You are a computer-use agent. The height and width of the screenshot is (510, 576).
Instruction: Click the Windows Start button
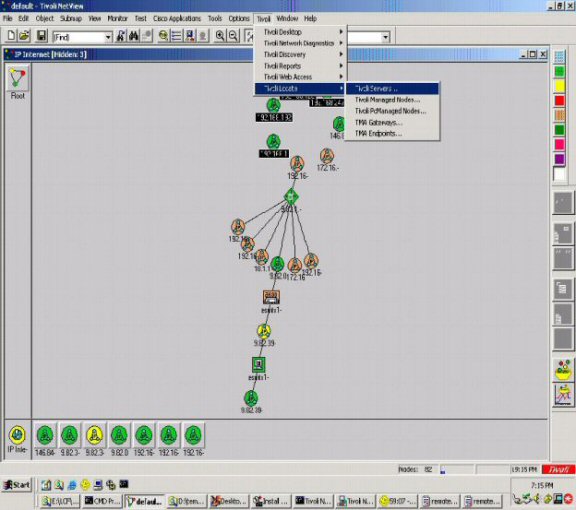coord(17,485)
